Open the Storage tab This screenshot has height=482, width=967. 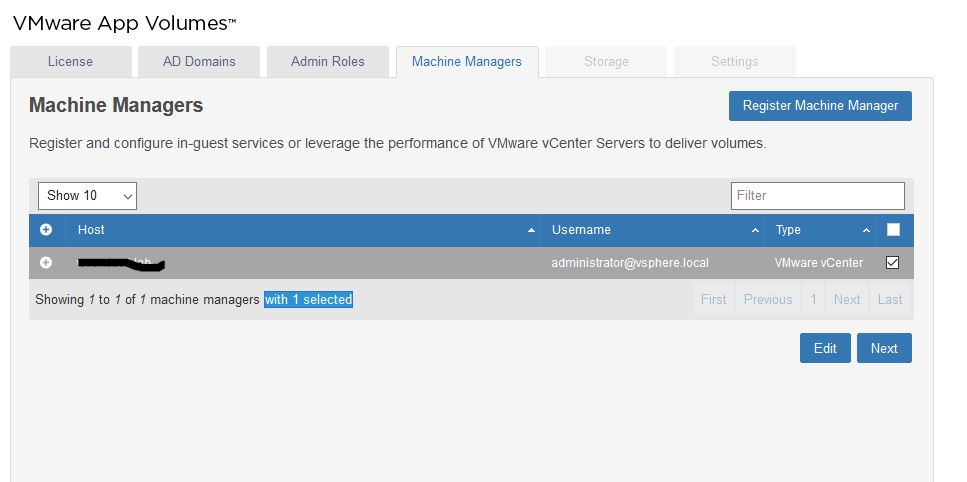pos(606,62)
